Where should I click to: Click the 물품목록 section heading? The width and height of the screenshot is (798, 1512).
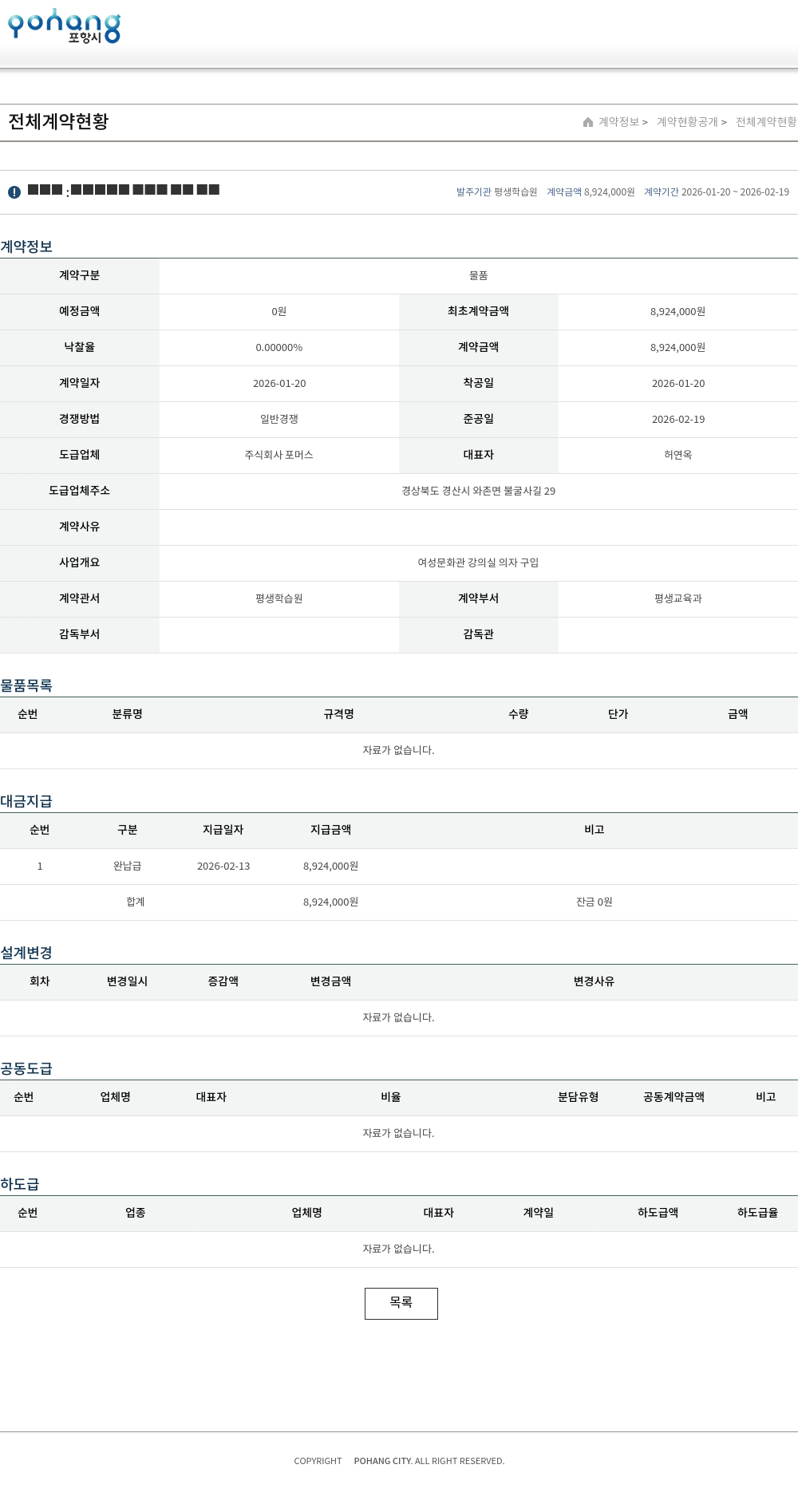click(x=26, y=685)
